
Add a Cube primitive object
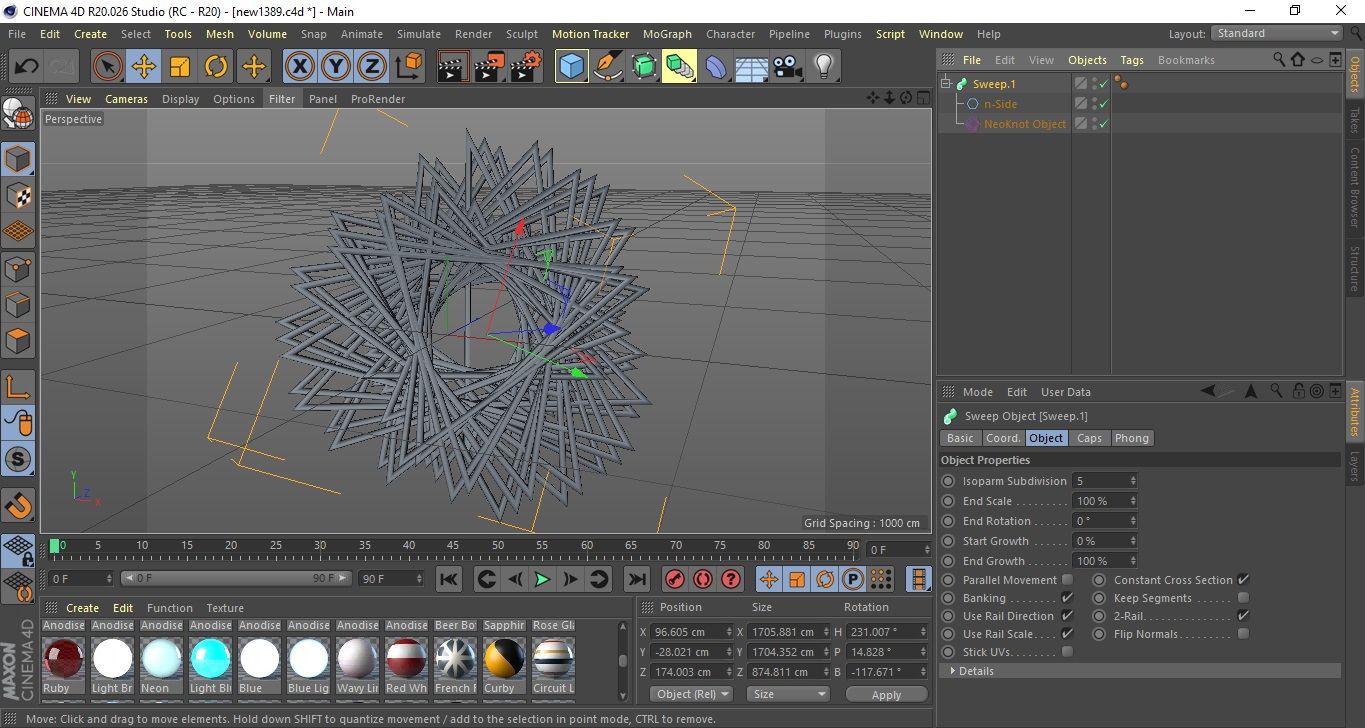pyautogui.click(x=571, y=67)
